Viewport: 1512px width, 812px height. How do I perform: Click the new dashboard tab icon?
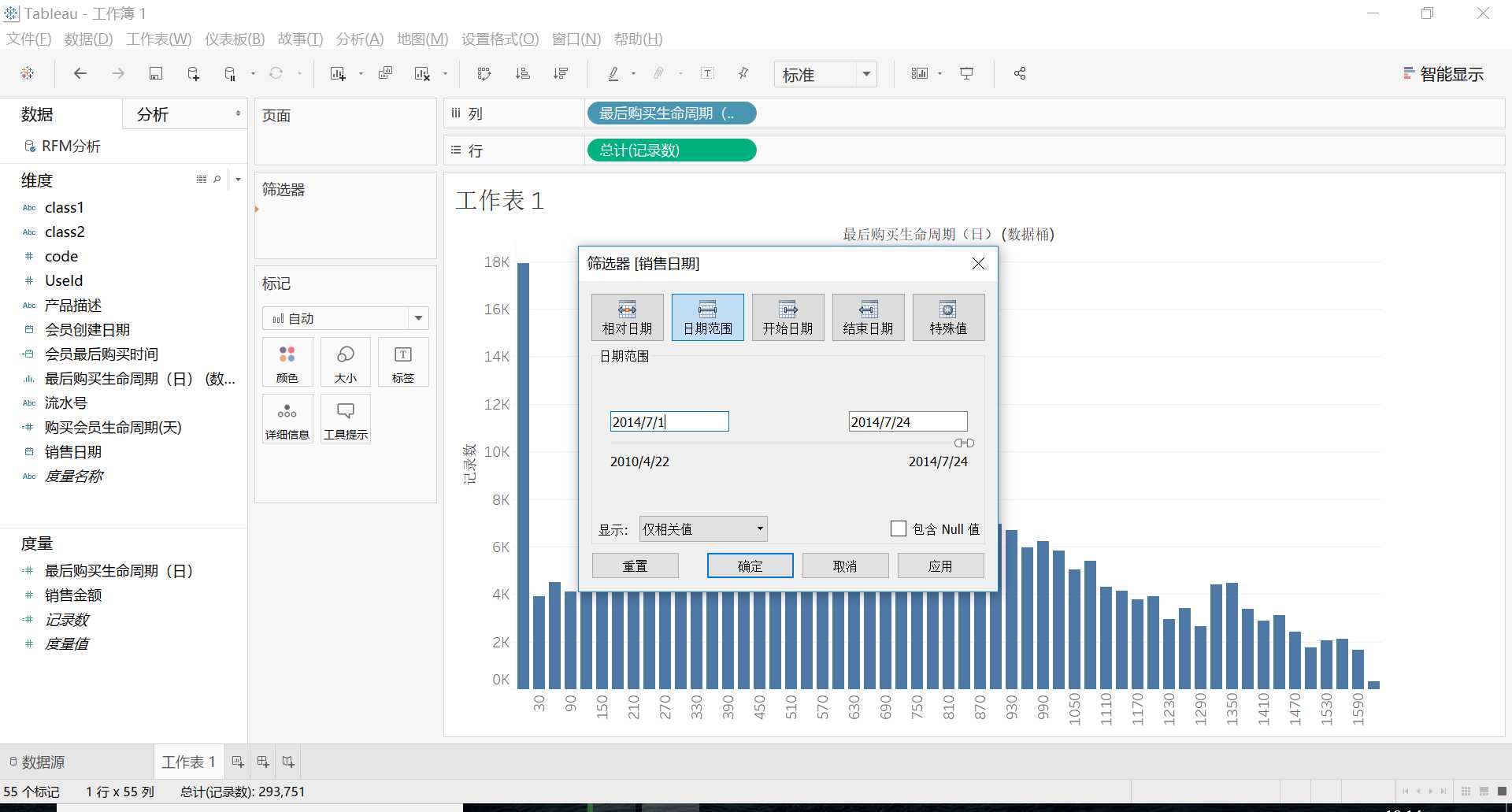(x=263, y=762)
